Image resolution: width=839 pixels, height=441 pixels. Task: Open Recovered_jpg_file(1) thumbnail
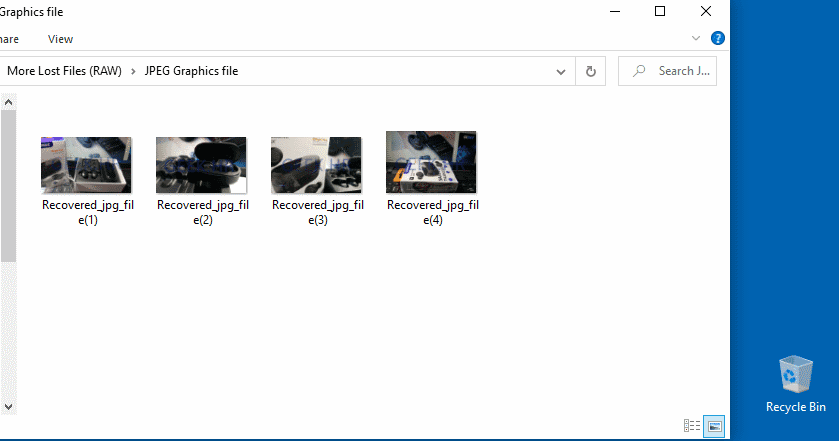(86, 165)
